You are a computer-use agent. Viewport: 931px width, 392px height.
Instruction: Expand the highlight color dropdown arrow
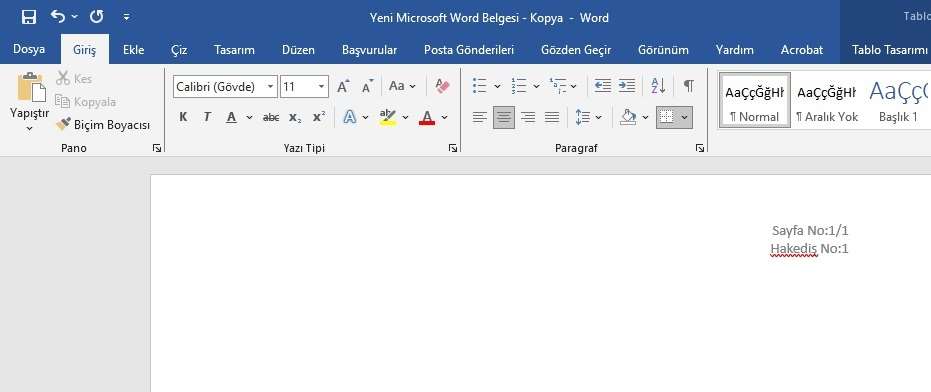(x=406, y=118)
